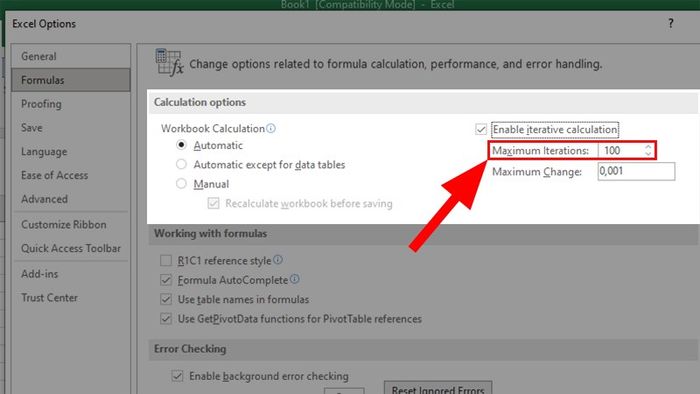
Task: Toggle Use table names in formulas
Action: (166, 299)
